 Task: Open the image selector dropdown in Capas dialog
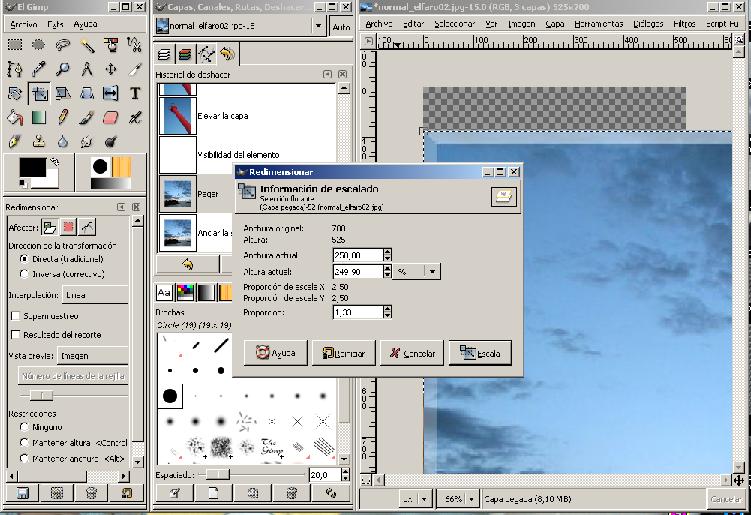(318, 26)
